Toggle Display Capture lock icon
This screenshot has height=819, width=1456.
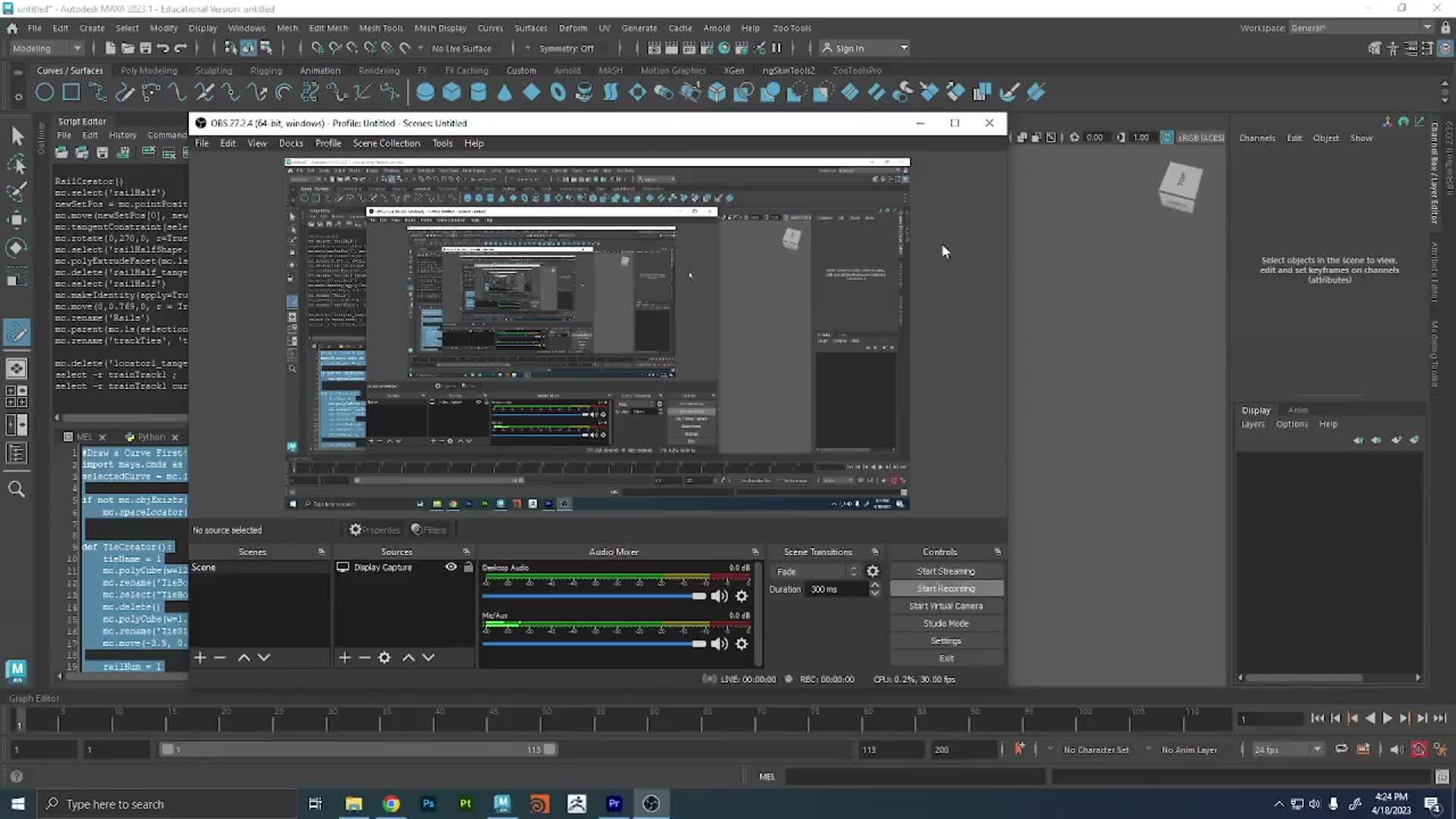click(x=468, y=567)
